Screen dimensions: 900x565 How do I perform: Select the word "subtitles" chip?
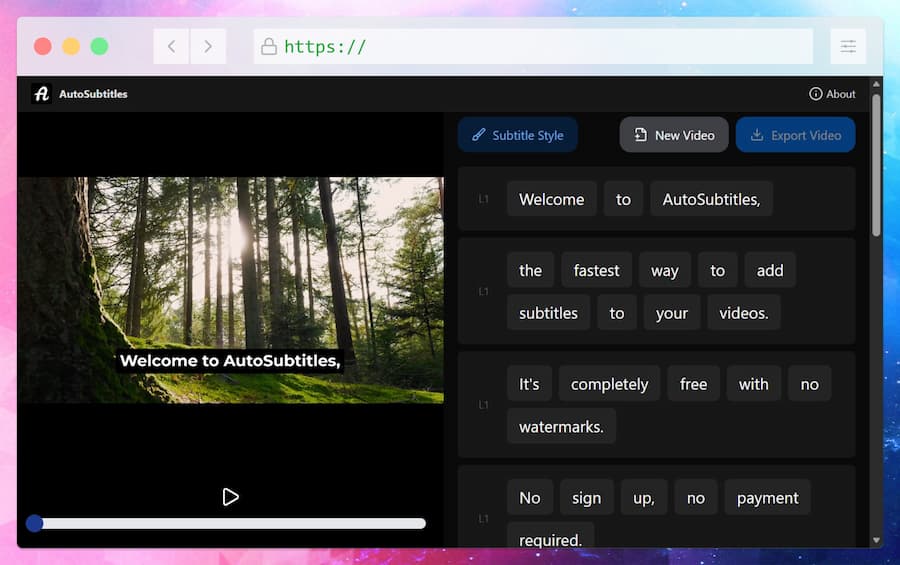pyautogui.click(x=548, y=312)
